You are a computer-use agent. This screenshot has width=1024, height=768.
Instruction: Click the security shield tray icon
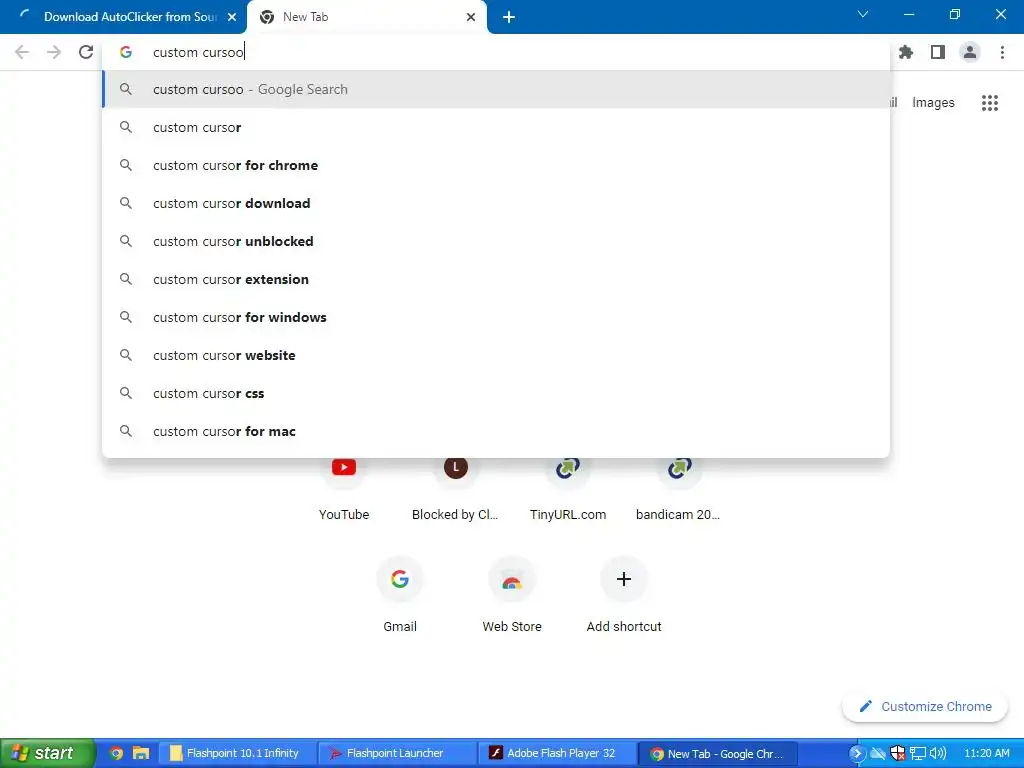coord(898,753)
